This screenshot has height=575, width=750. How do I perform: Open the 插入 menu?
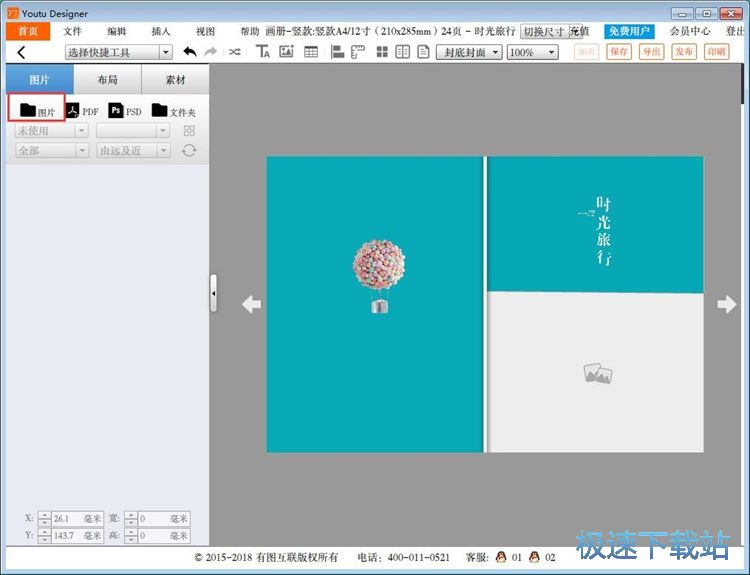tap(161, 31)
